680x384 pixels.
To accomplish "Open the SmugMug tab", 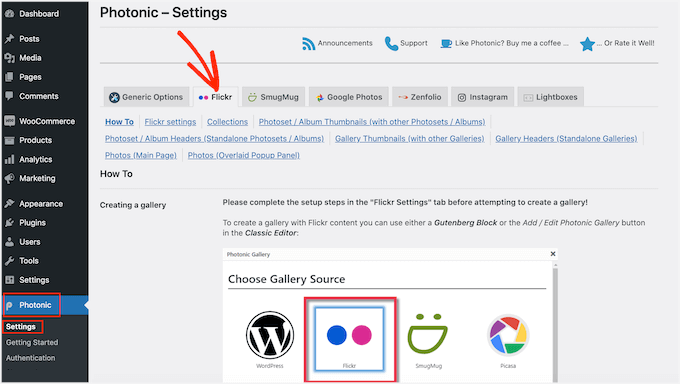I will (x=274, y=97).
